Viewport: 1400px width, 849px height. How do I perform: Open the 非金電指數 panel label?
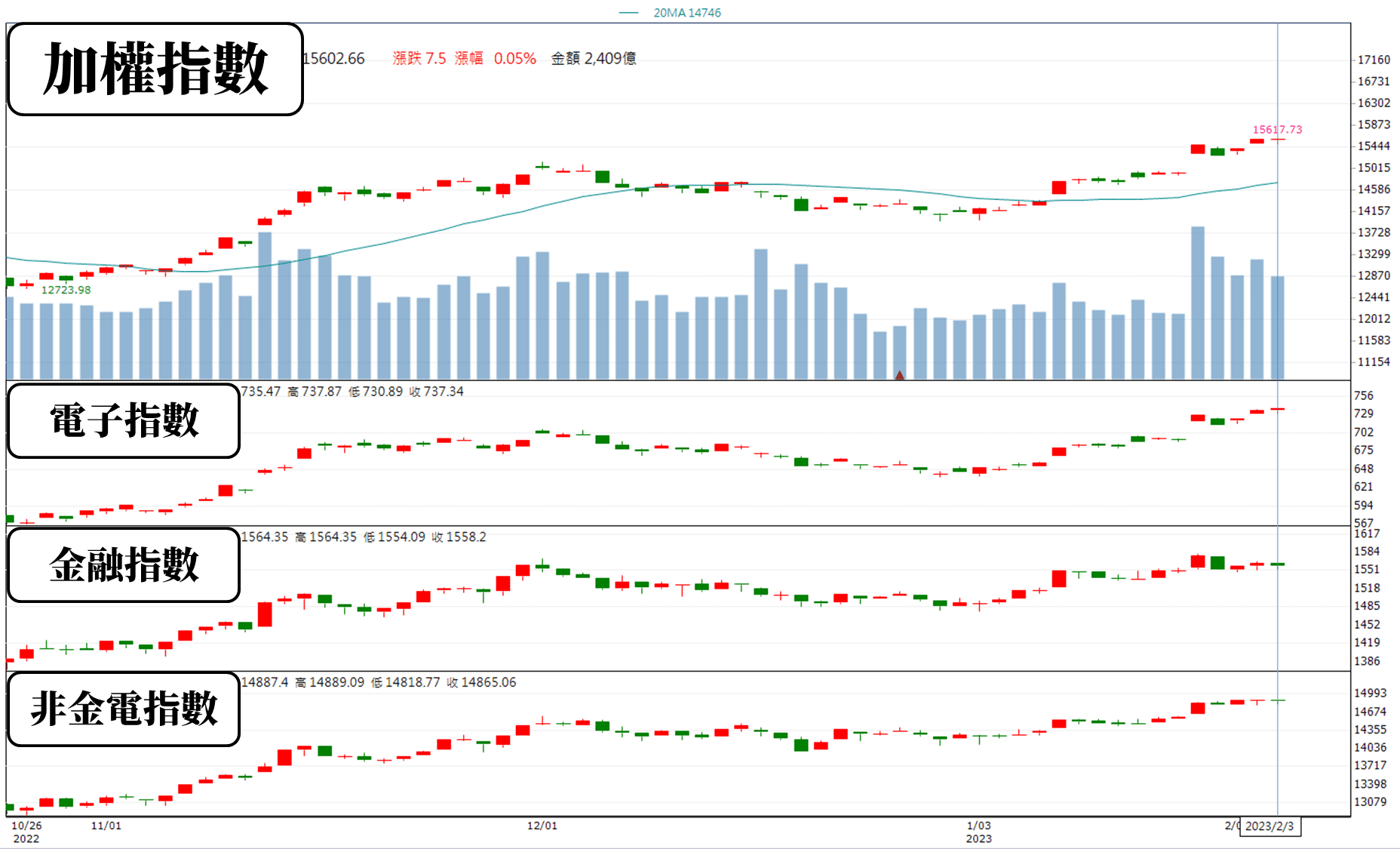point(124,709)
